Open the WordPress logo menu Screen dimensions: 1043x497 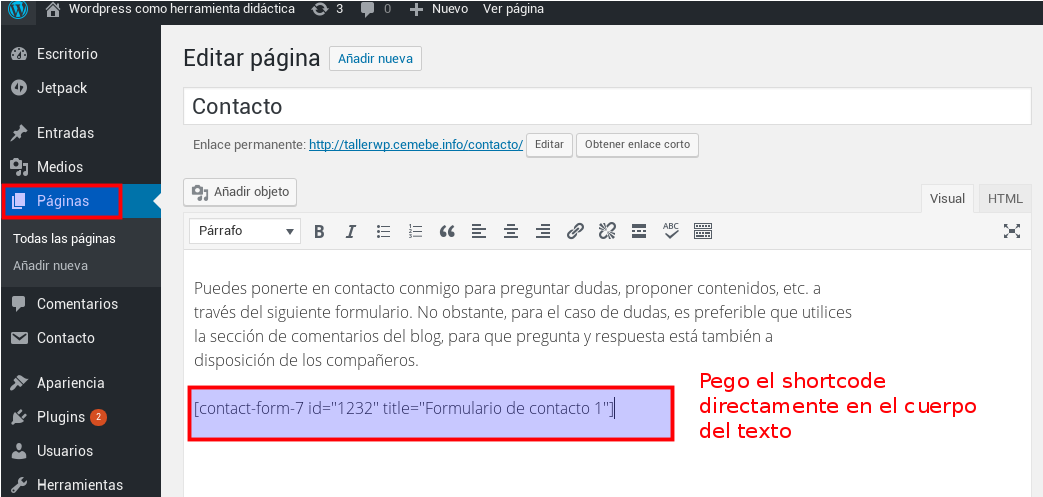(x=18, y=10)
